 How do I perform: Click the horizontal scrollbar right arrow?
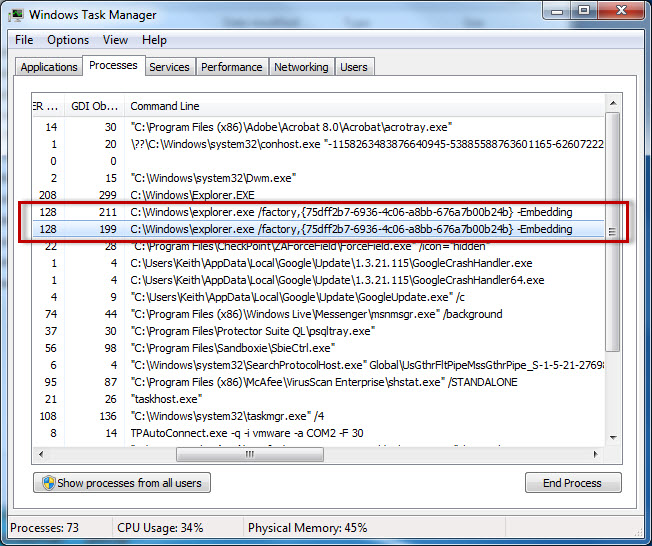597,453
